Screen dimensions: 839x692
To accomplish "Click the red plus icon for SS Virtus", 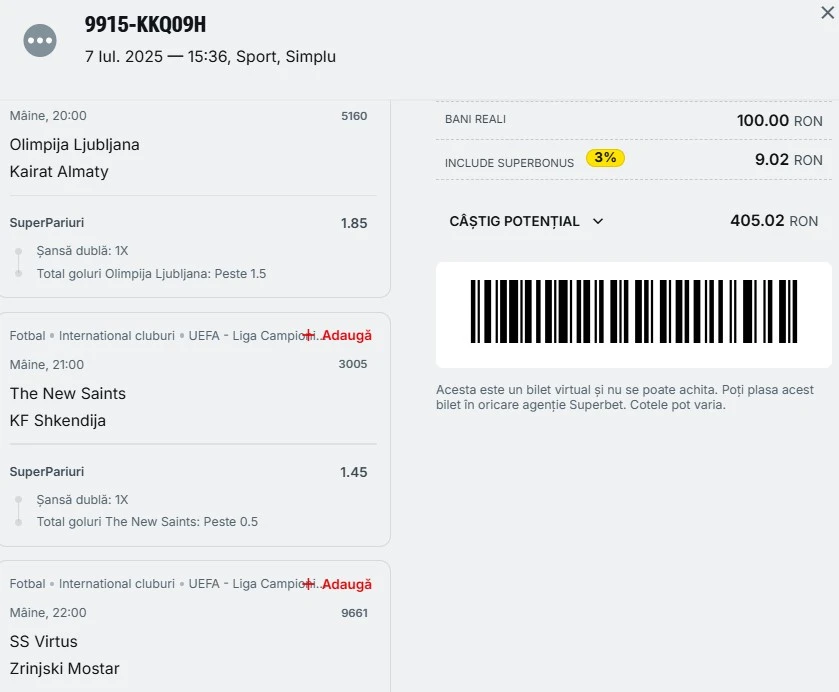I will [309, 583].
